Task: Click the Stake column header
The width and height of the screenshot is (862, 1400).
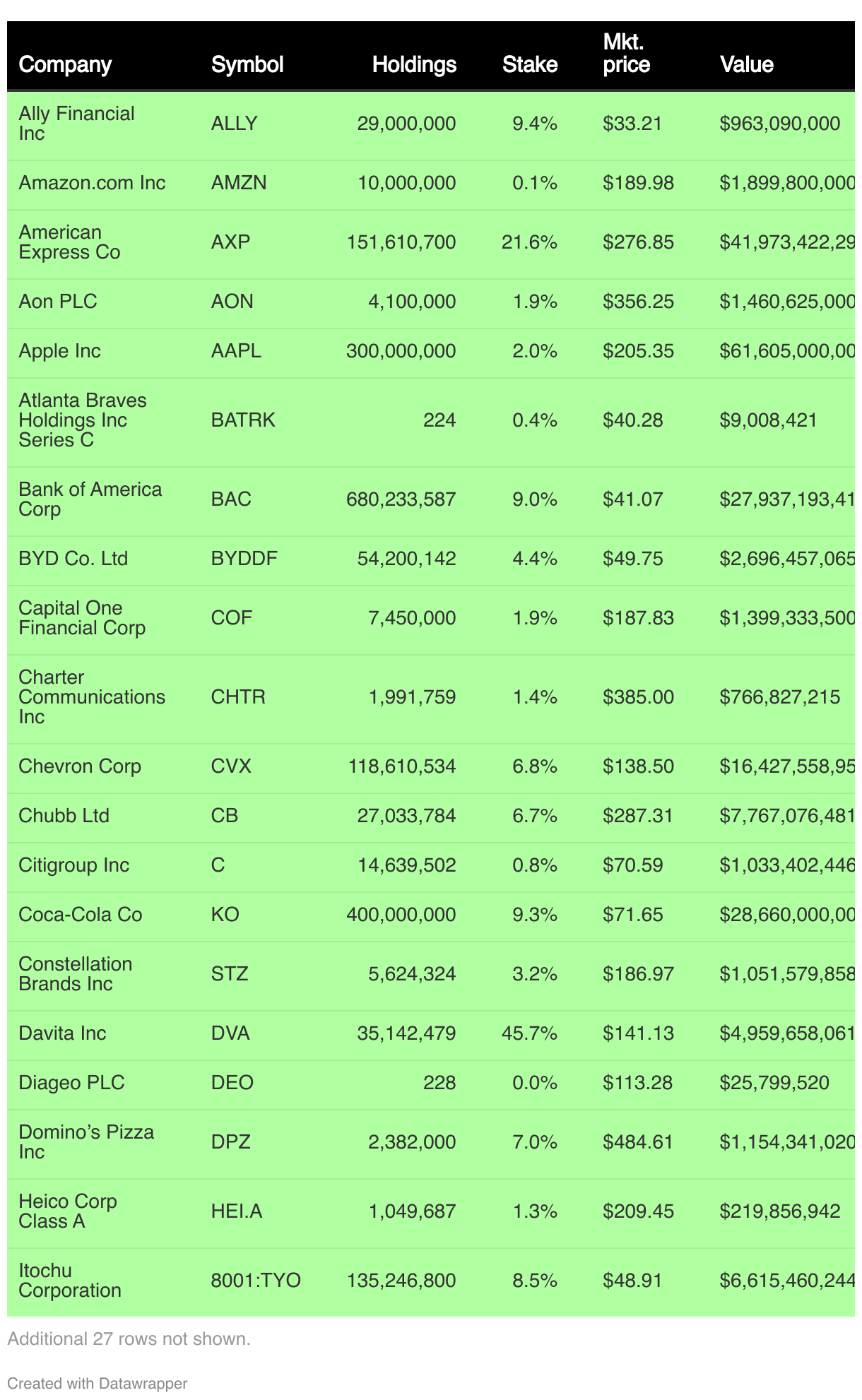Action: [x=530, y=64]
